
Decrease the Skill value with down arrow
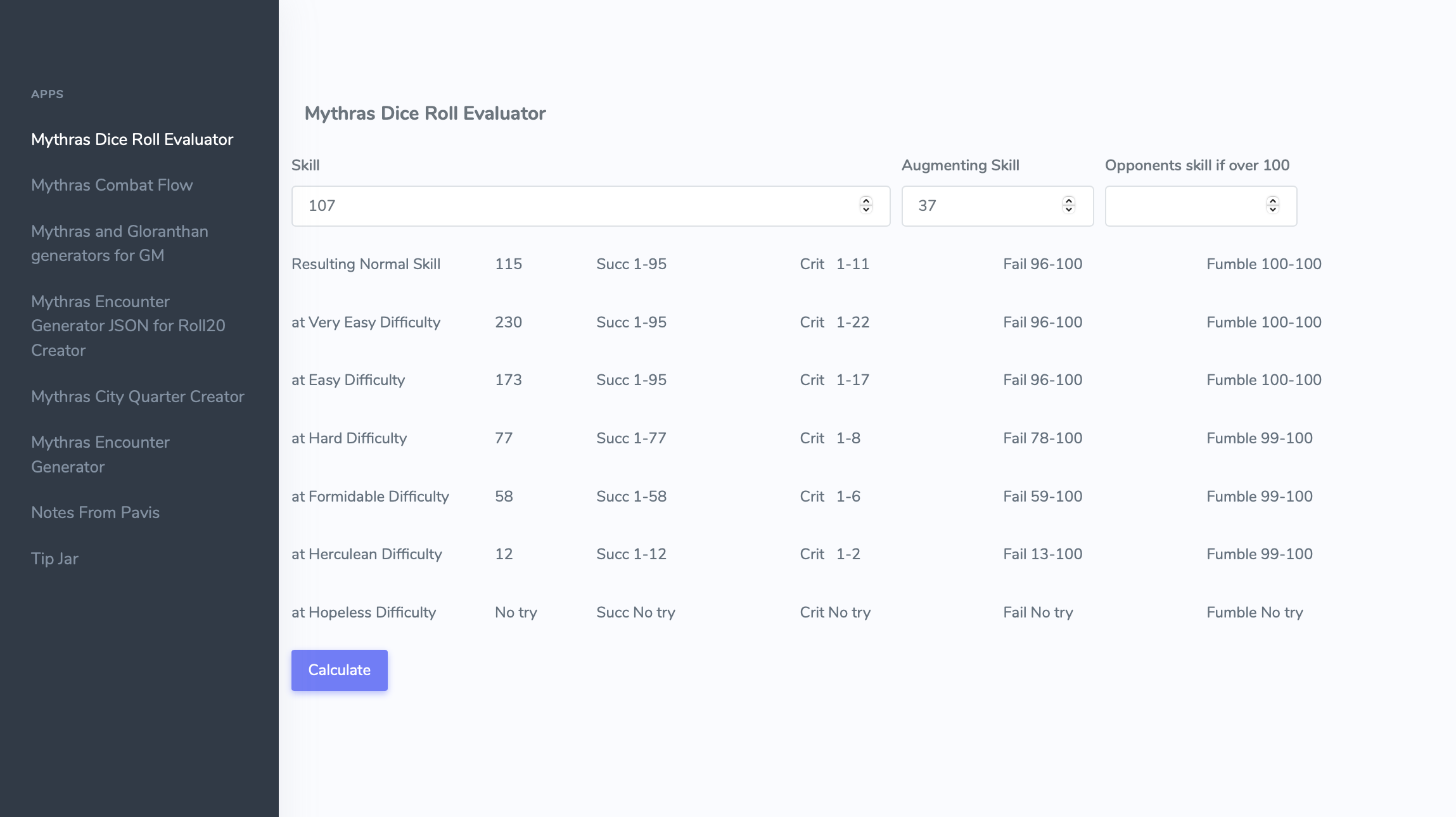[x=866, y=210]
